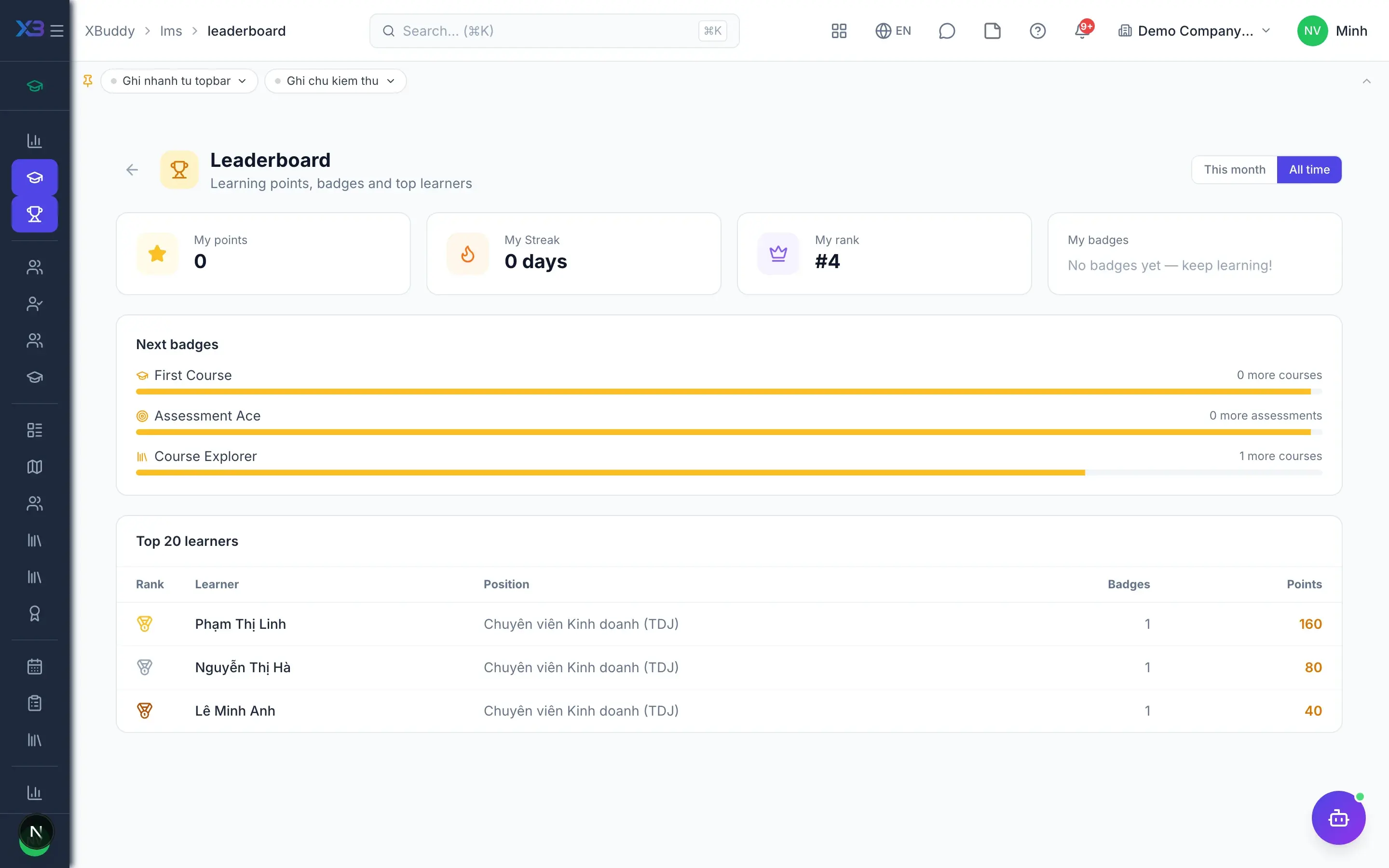Open the clipboard sidebar icon
1389x868 pixels.
(34, 703)
